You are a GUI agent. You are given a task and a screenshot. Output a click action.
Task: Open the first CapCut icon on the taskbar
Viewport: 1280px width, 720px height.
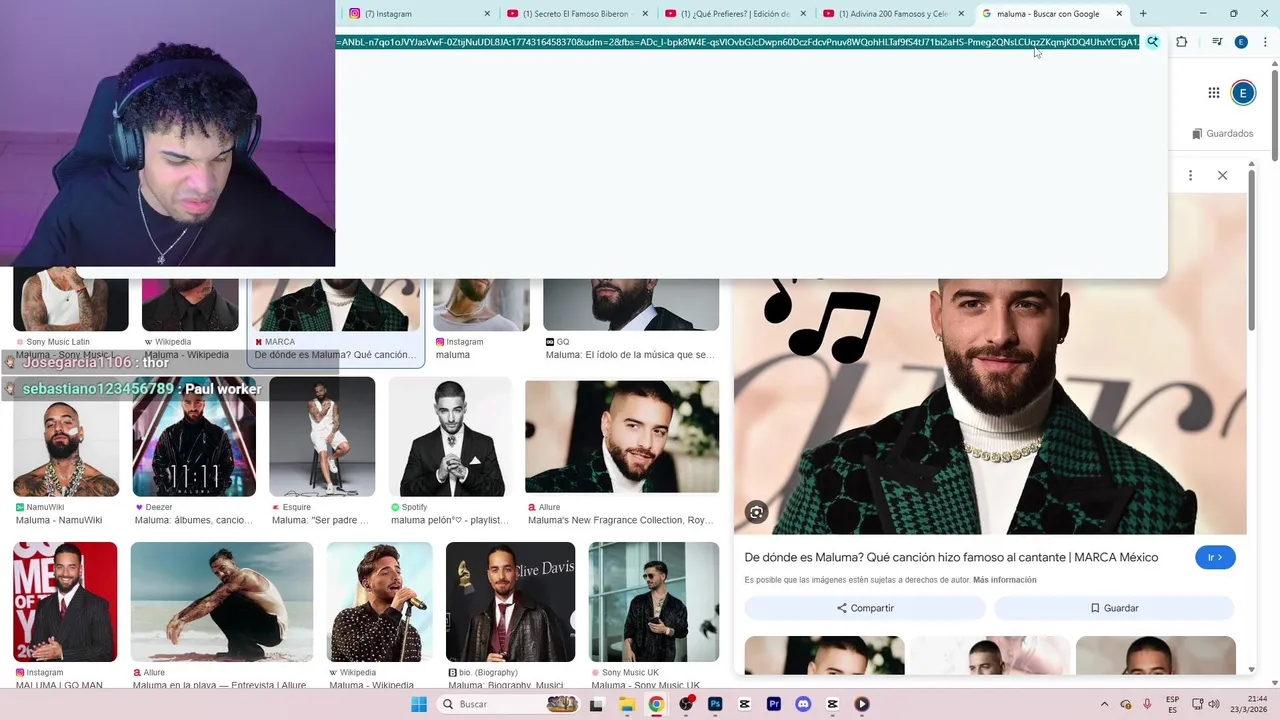(x=745, y=704)
